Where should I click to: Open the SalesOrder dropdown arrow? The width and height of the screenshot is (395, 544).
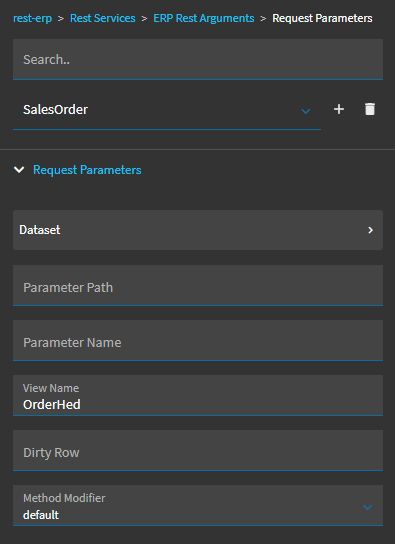[x=306, y=111]
